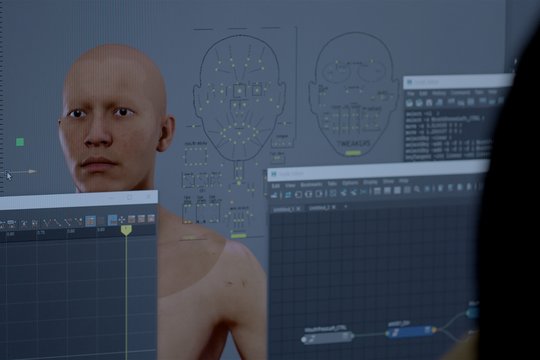Click the Graph Editor current time marker
The image size is (540, 360).
point(126,230)
